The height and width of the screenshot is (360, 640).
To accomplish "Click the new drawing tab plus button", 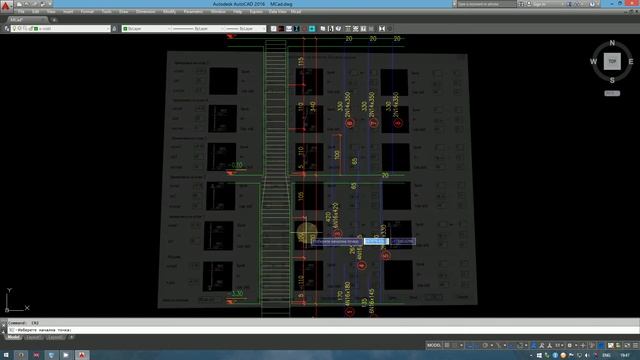I will point(54,20).
